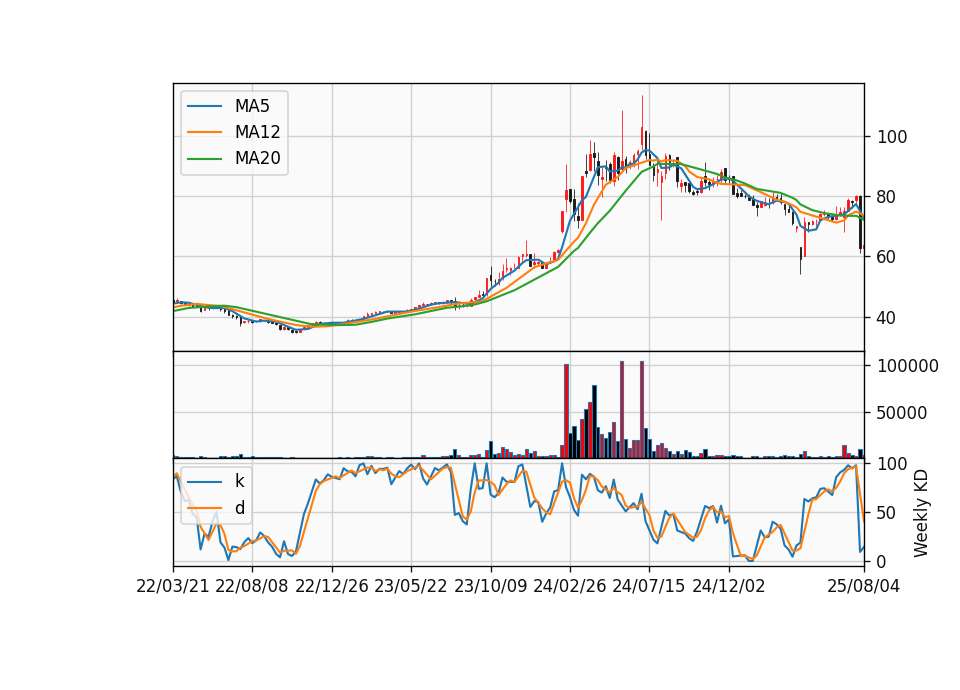Click the d legend label in KD panel
This screenshot has height=690, width=960.
(240, 508)
